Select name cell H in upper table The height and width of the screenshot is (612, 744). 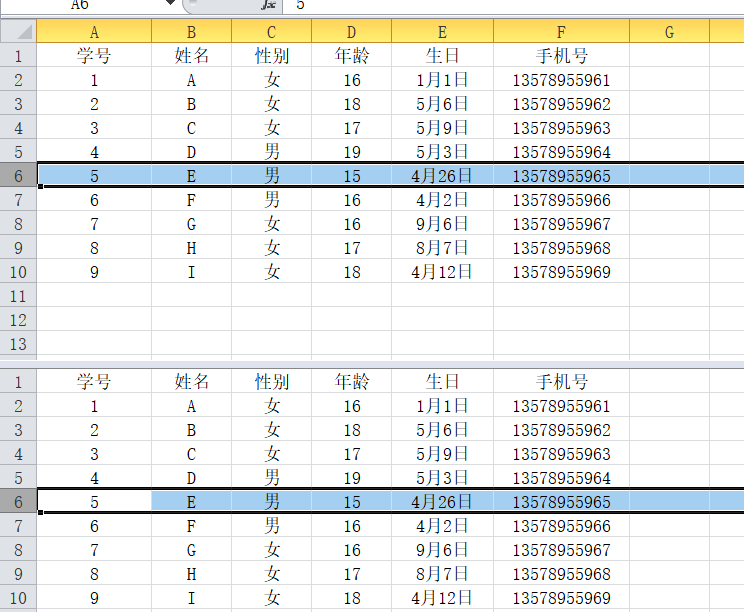(x=191, y=248)
